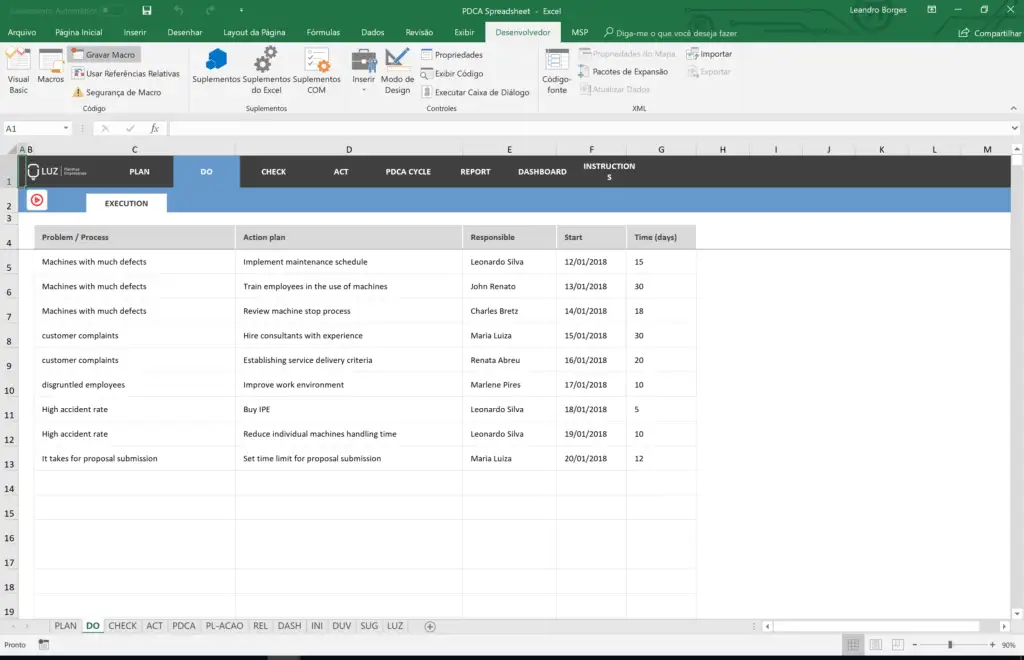Click the select-all corner of the grid
The image size is (1024, 660).
click(x=12, y=149)
